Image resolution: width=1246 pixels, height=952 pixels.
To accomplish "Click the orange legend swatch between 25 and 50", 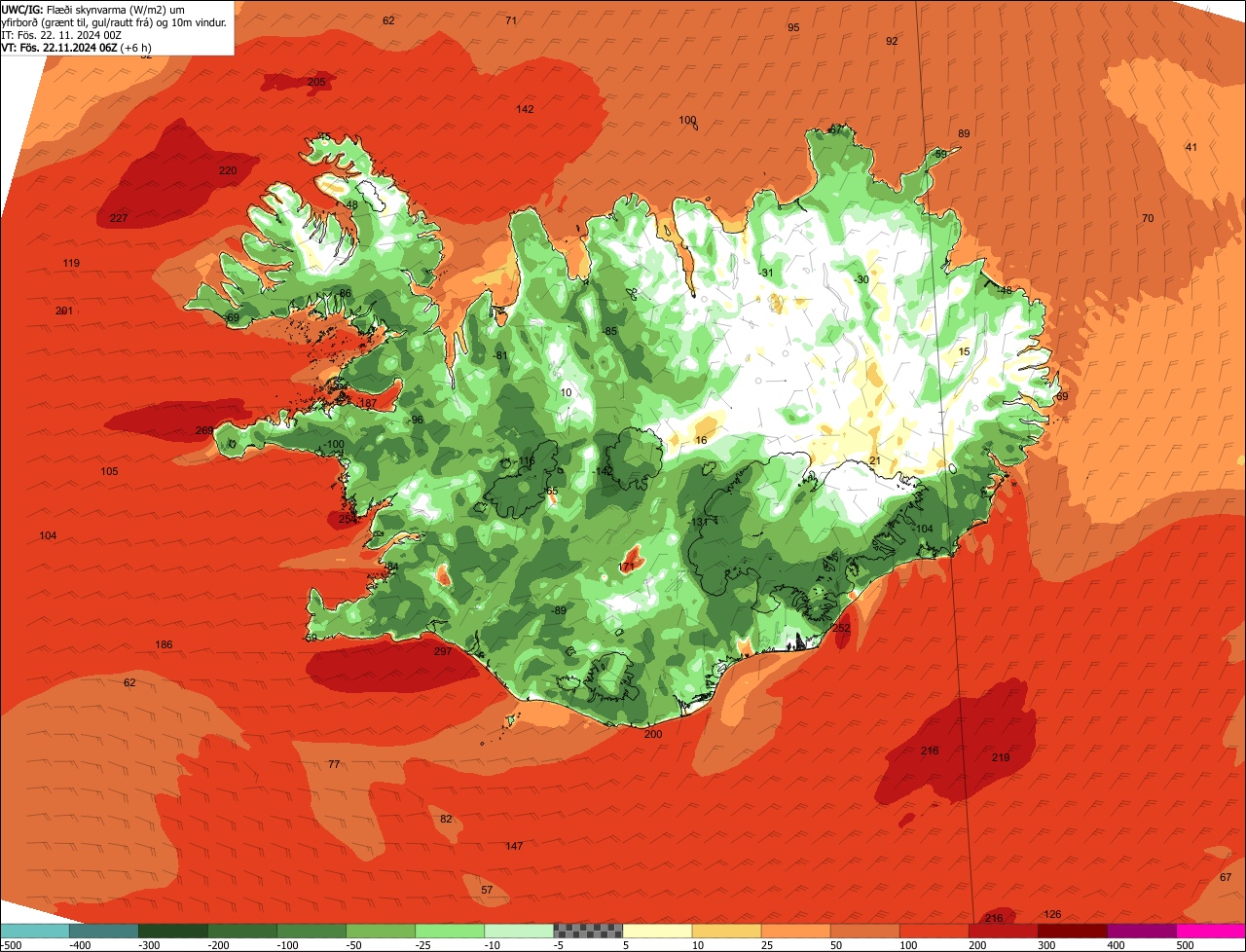I will pyautogui.click(x=794, y=931).
